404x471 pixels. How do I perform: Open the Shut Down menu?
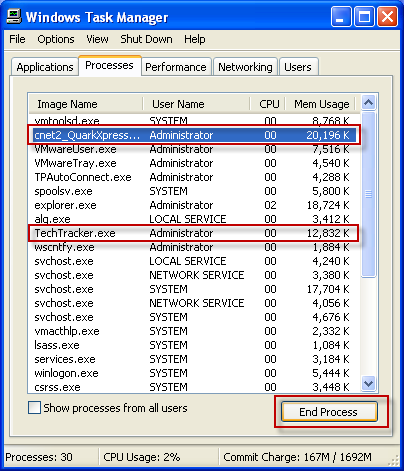coord(146,39)
